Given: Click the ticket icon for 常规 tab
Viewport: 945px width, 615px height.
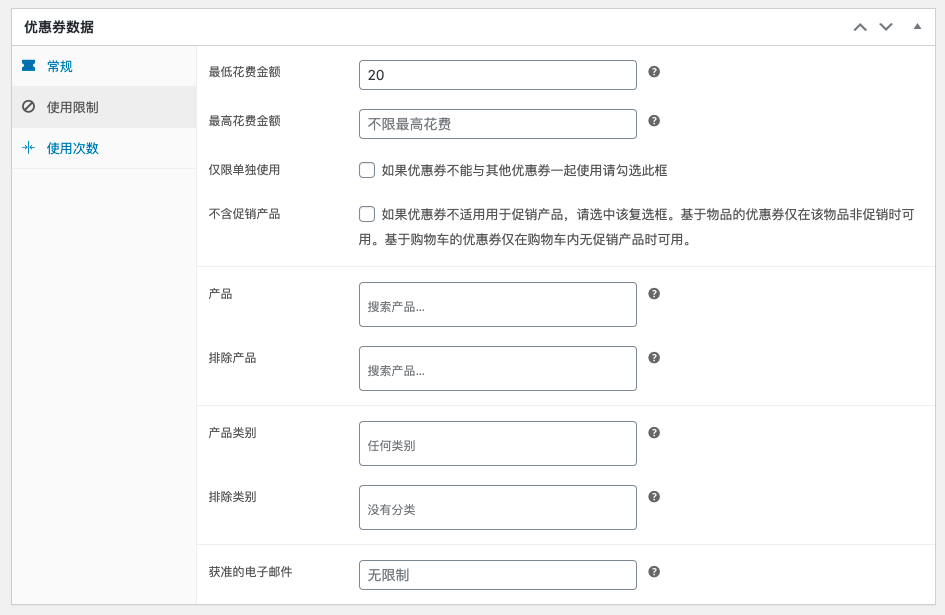Looking at the screenshot, I should (28, 66).
